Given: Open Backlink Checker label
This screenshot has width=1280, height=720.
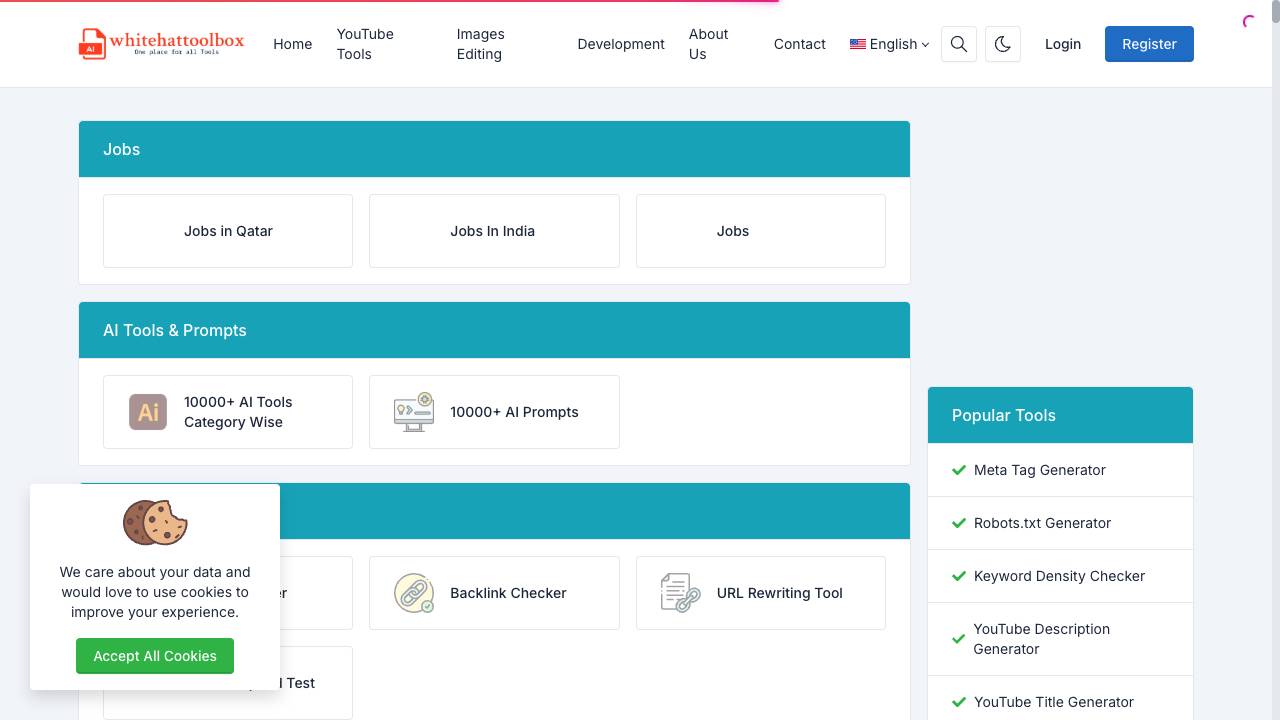Looking at the screenshot, I should point(508,593).
